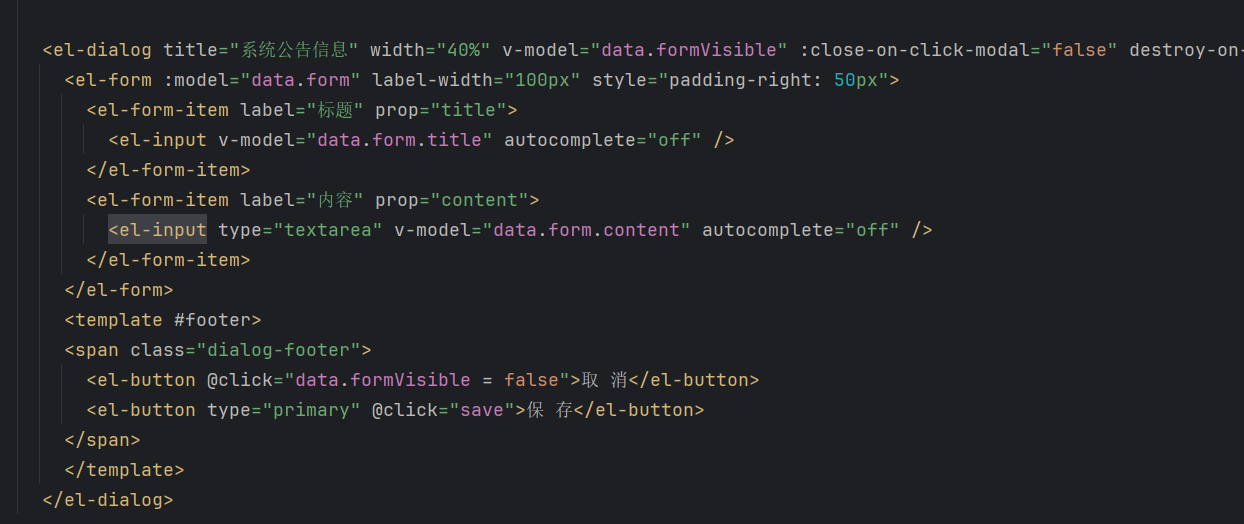This screenshot has height=524, width=1244.
Task: Place cursor on data.formVisible v-model value
Action: [688, 50]
